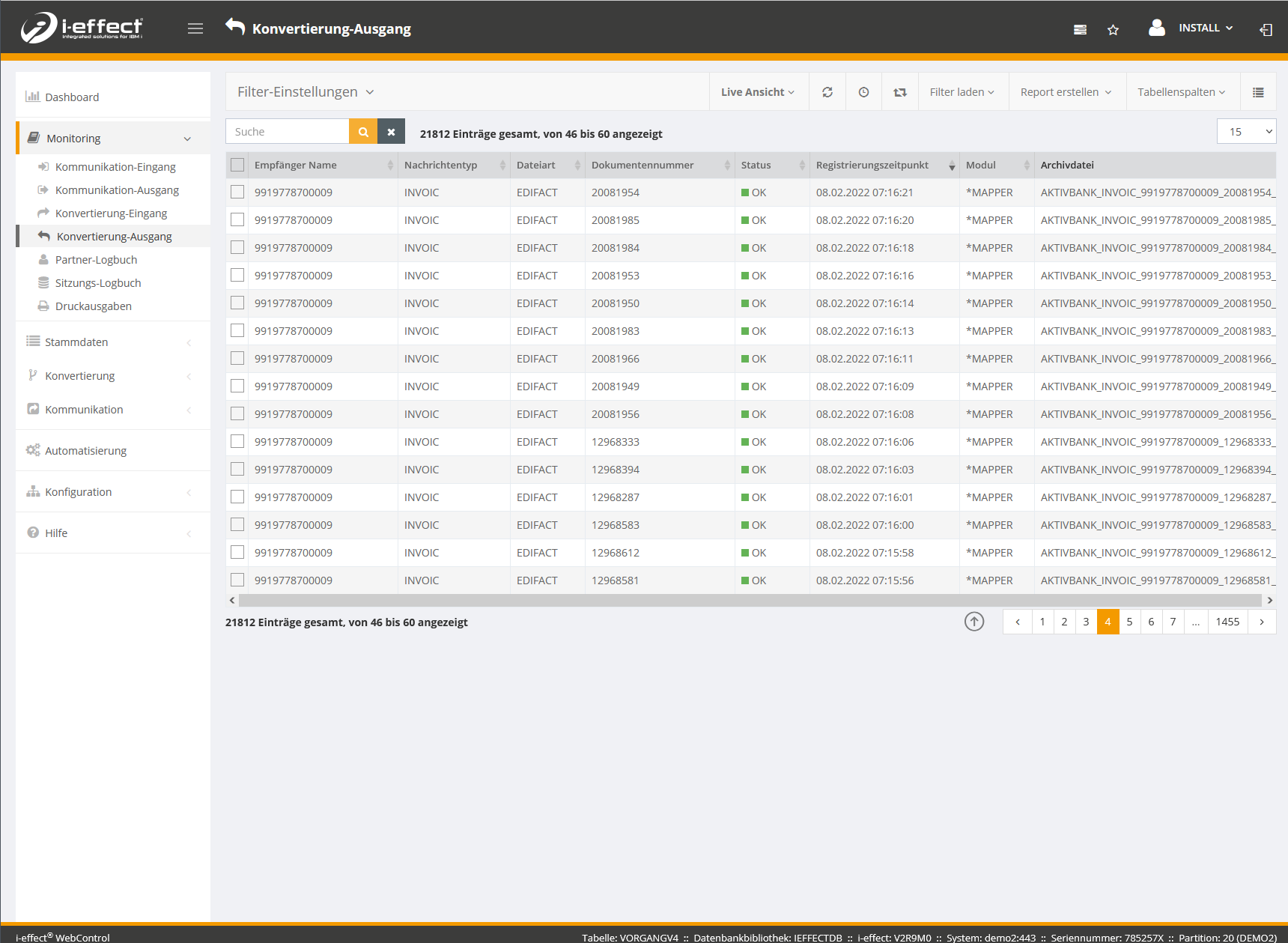Expand the Filter-Einstellungen panel
Viewport: 1288px width, 943px height.
[306, 92]
